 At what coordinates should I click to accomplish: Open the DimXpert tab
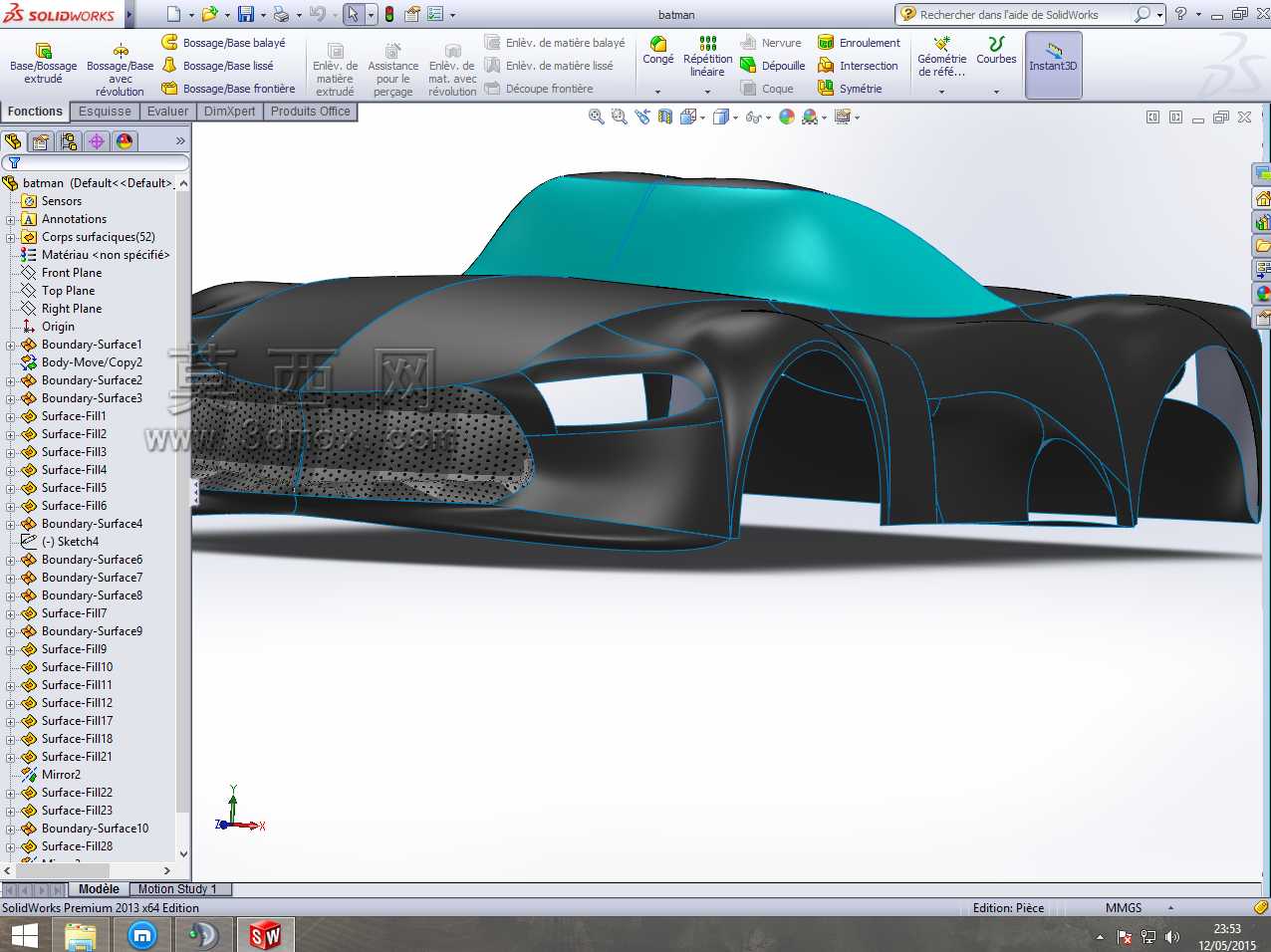click(x=229, y=112)
